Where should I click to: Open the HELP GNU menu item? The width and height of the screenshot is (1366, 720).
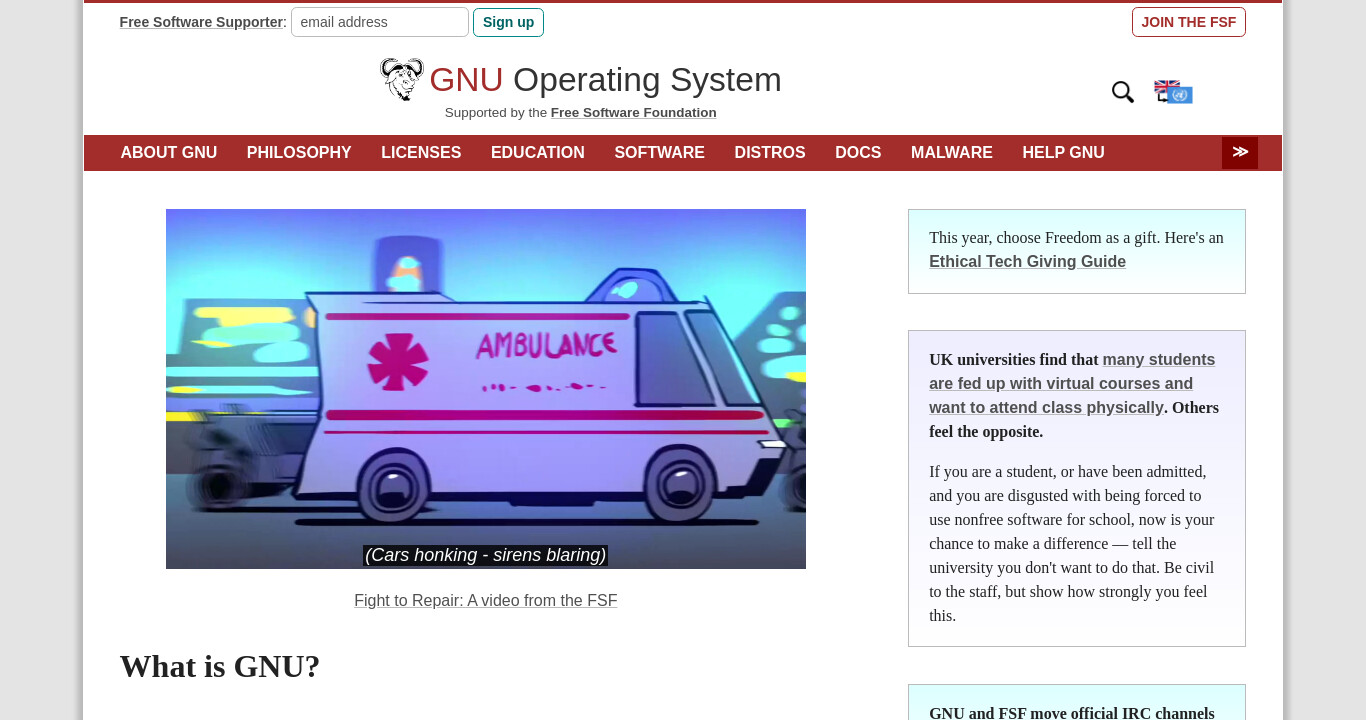pos(1063,153)
